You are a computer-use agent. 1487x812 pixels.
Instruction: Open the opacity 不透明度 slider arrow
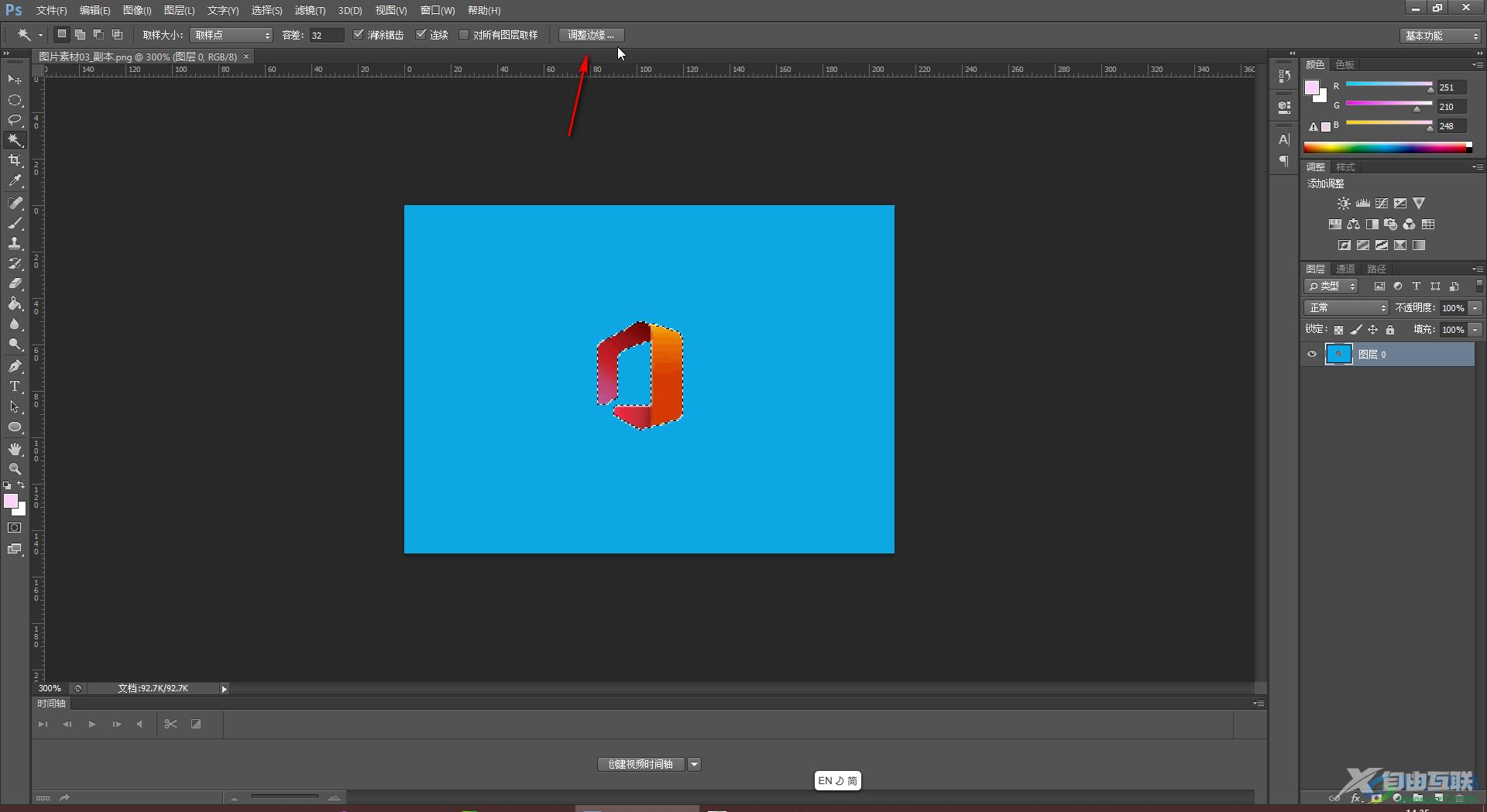coord(1475,308)
